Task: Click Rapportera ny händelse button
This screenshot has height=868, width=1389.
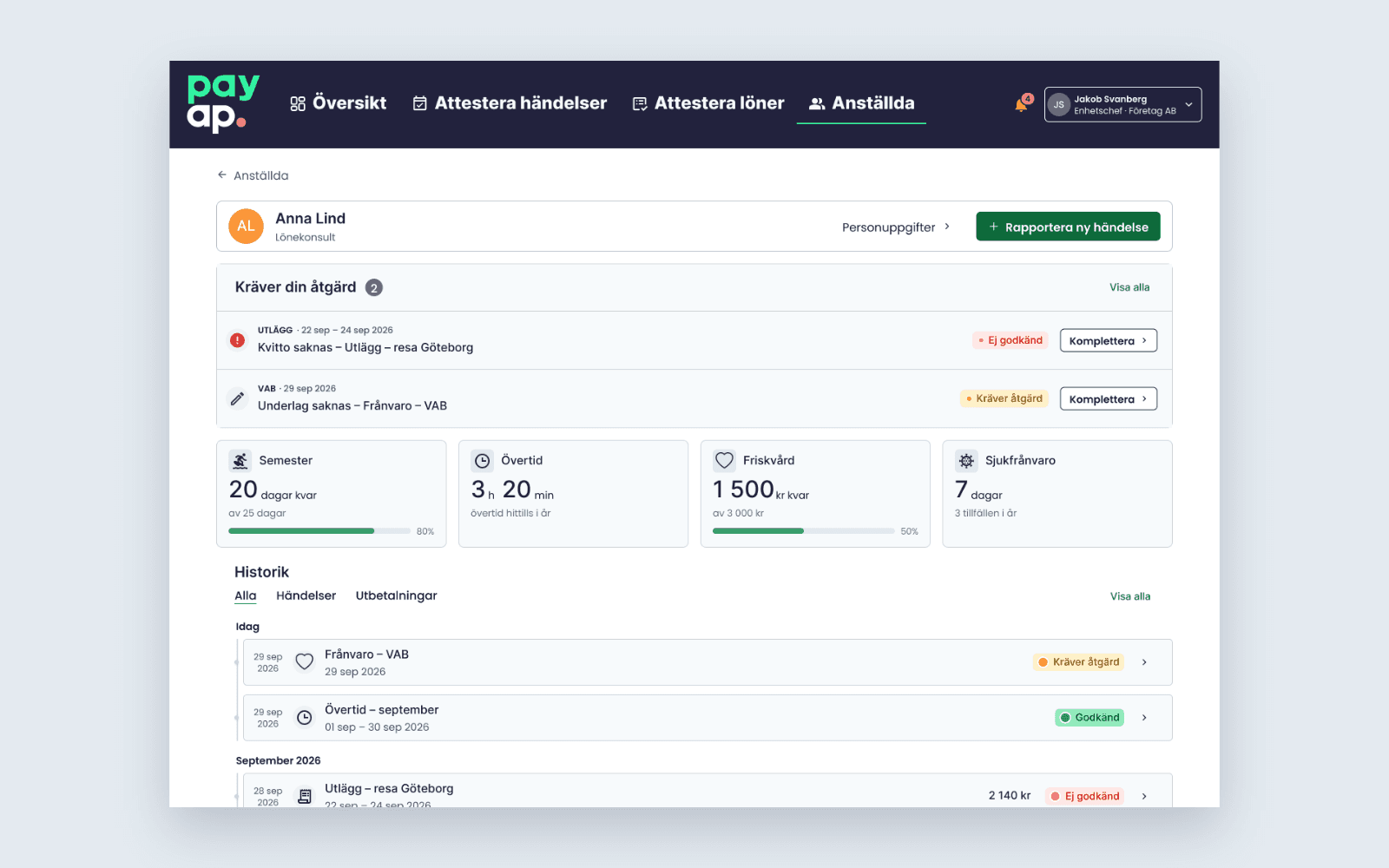Action: point(1068,227)
